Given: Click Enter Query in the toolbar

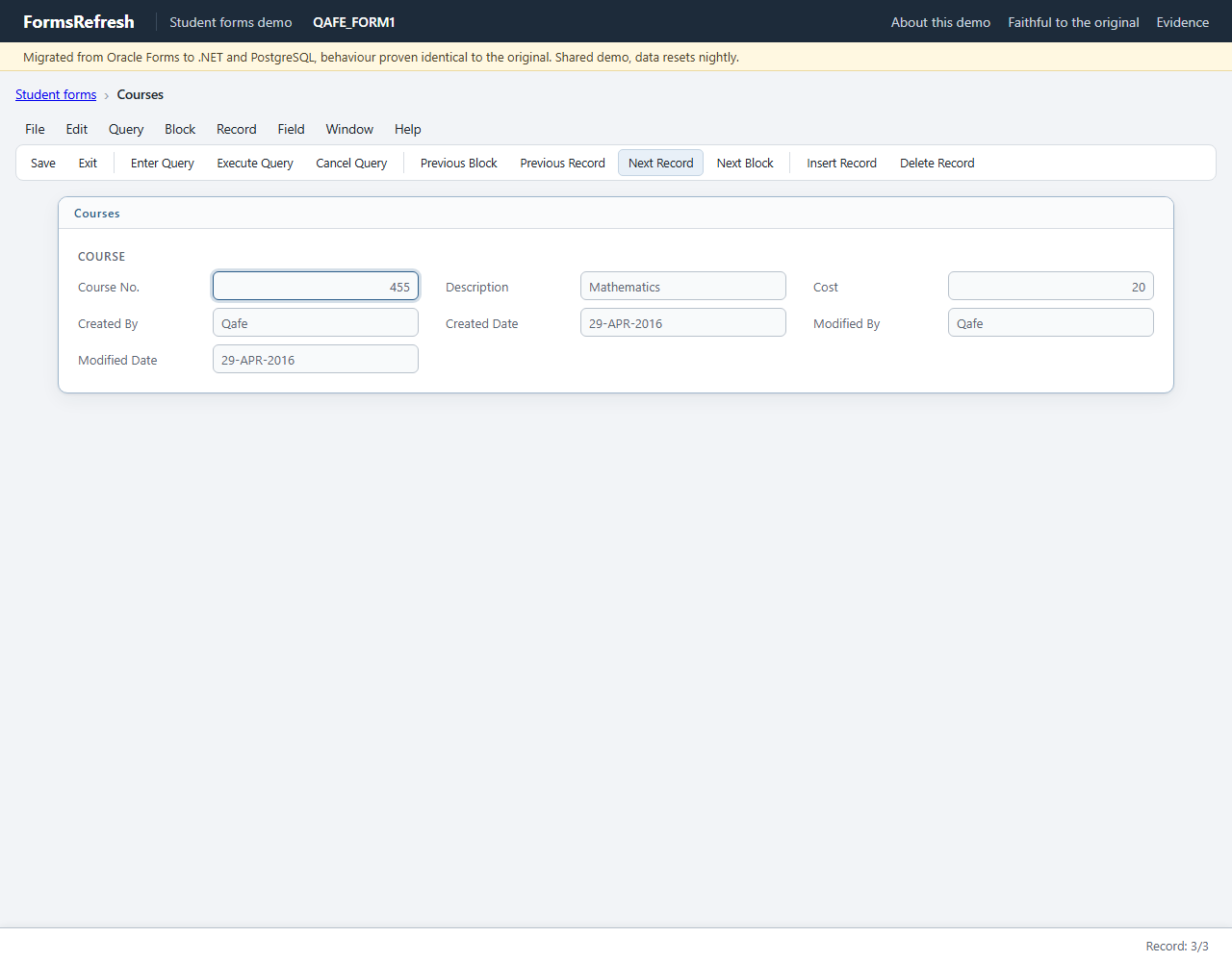Looking at the screenshot, I should click(x=163, y=163).
